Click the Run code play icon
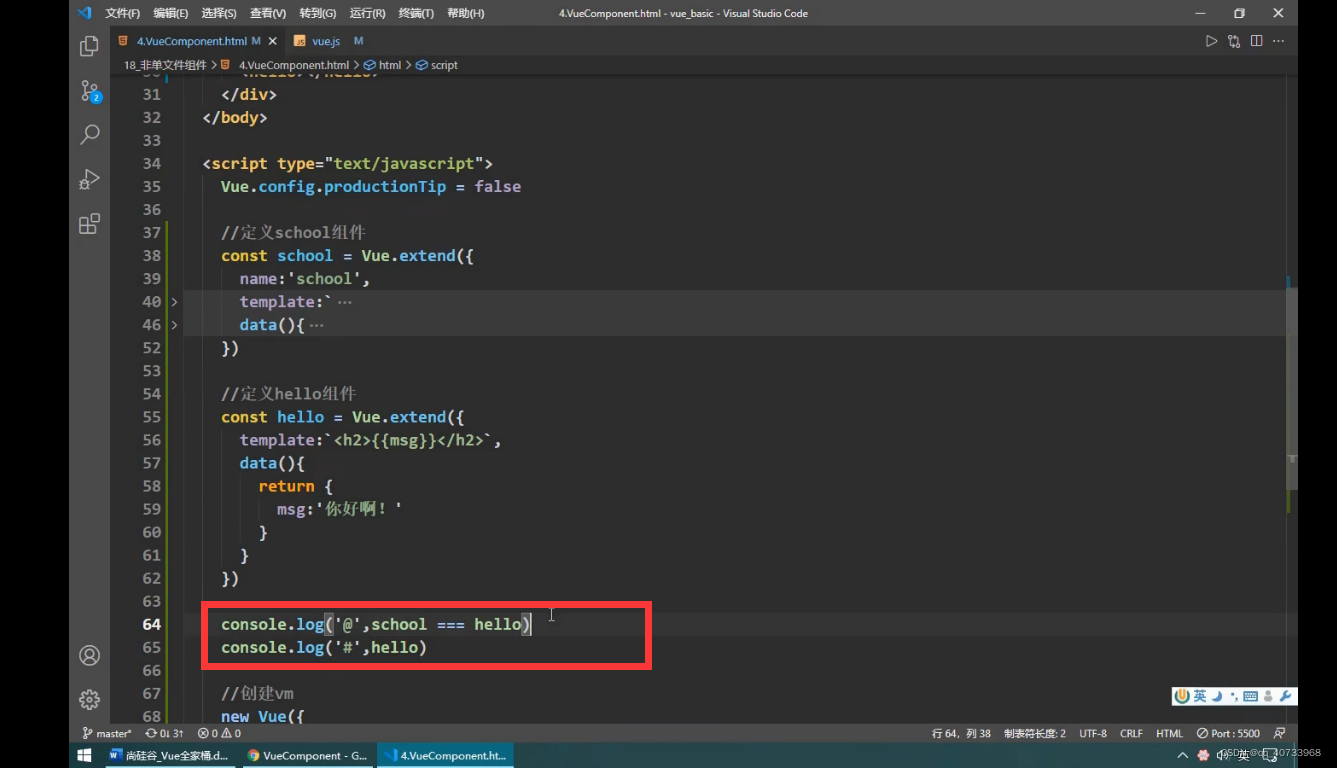The height and width of the screenshot is (768, 1337). pos(1211,41)
